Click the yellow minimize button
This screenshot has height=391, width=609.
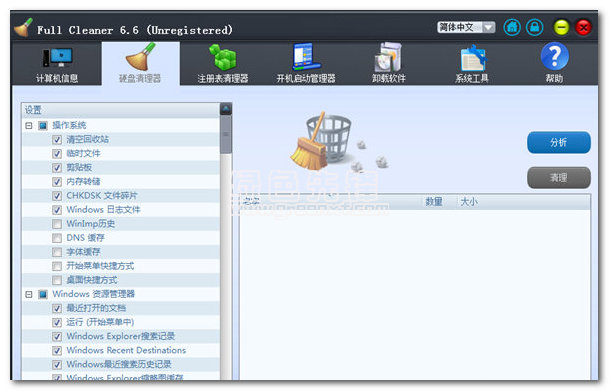[x=561, y=28]
